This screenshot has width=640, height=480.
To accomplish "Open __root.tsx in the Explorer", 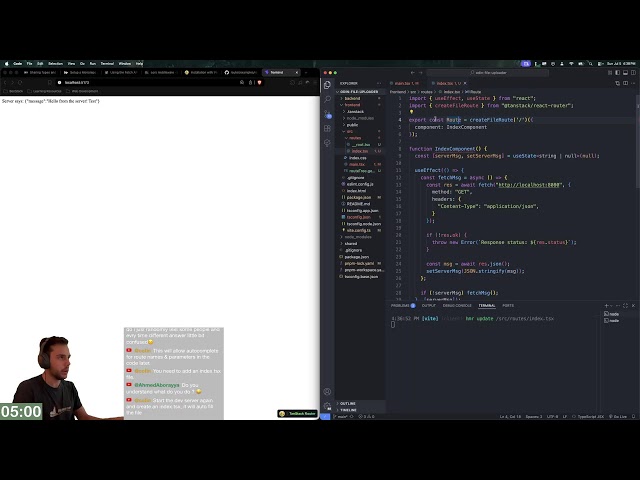I will pyautogui.click(x=362, y=144).
